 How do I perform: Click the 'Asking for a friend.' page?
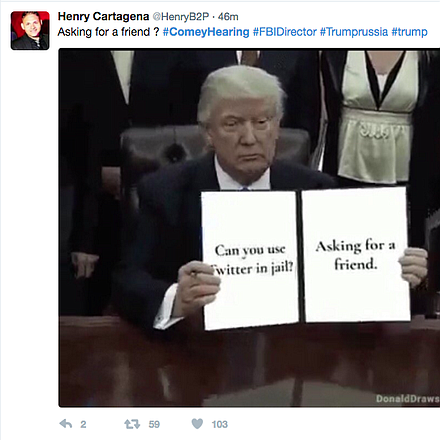pyautogui.click(x=356, y=255)
